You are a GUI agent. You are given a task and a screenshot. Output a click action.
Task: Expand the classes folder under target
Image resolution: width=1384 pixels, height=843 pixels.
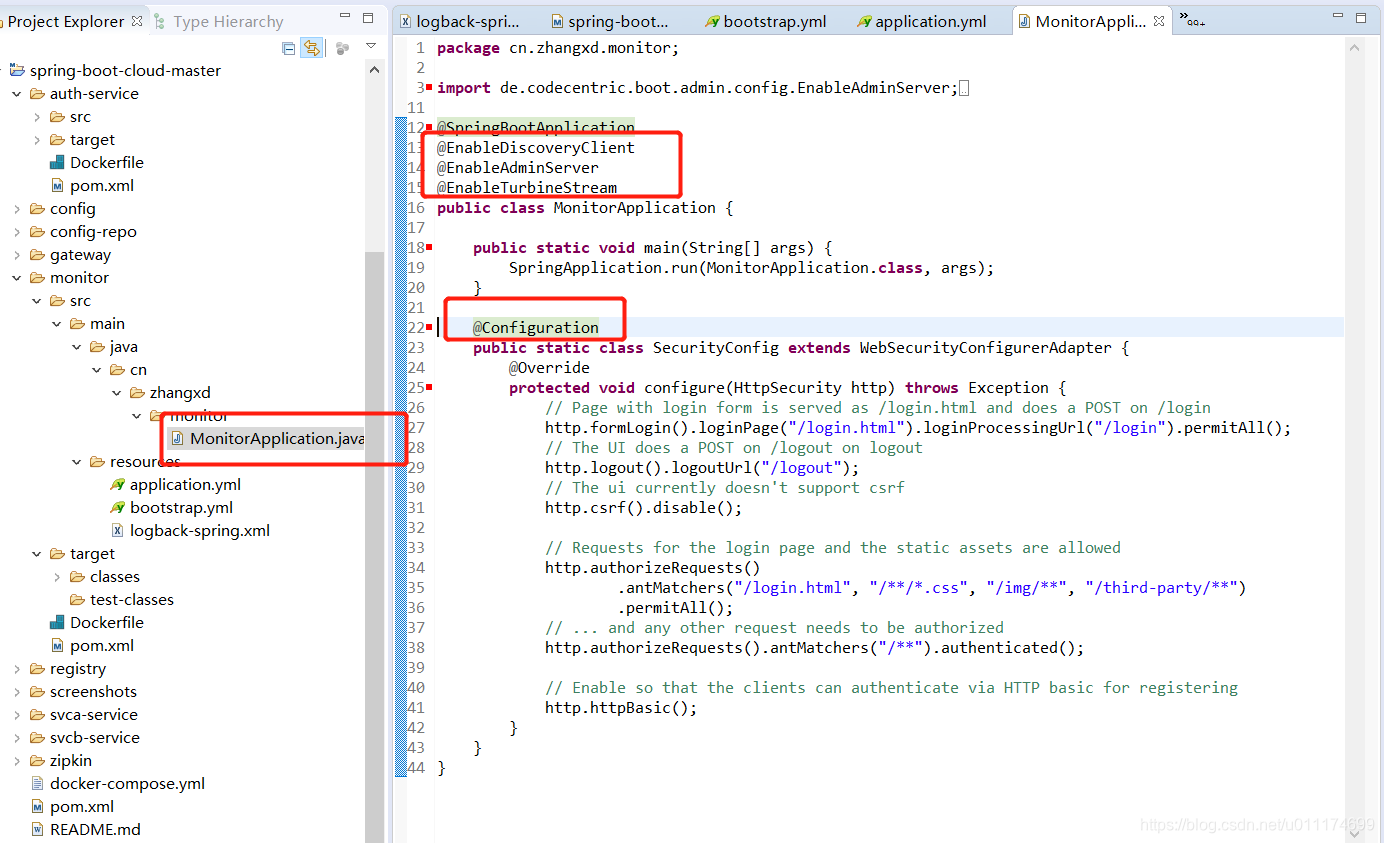click(57, 576)
